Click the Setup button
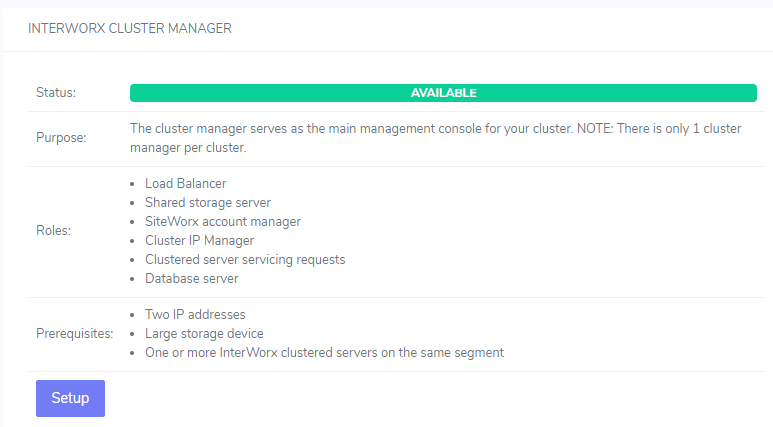Viewport: 773px width, 427px height. point(70,398)
